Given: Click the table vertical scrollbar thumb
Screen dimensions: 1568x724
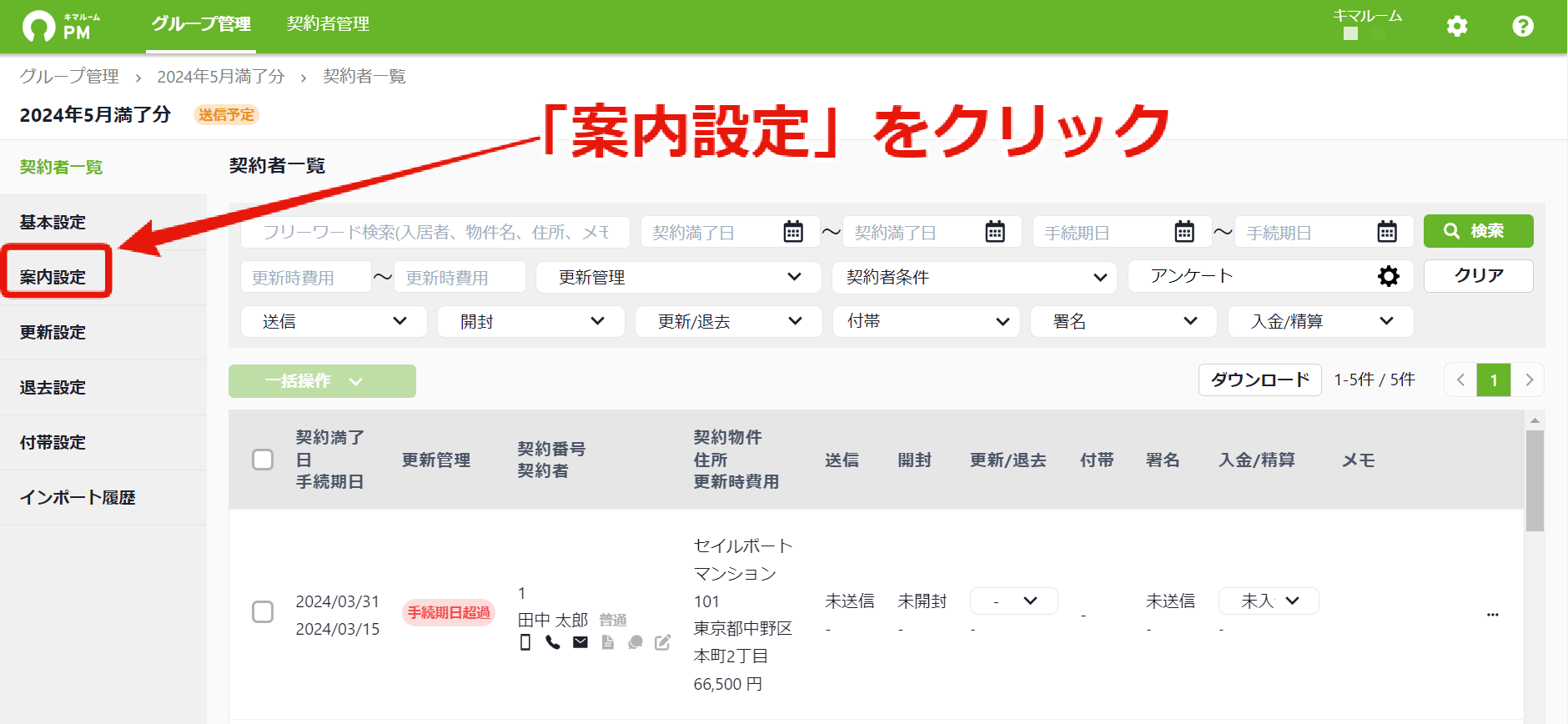Looking at the screenshot, I should pyautogui.click(x=1535, y=480).
